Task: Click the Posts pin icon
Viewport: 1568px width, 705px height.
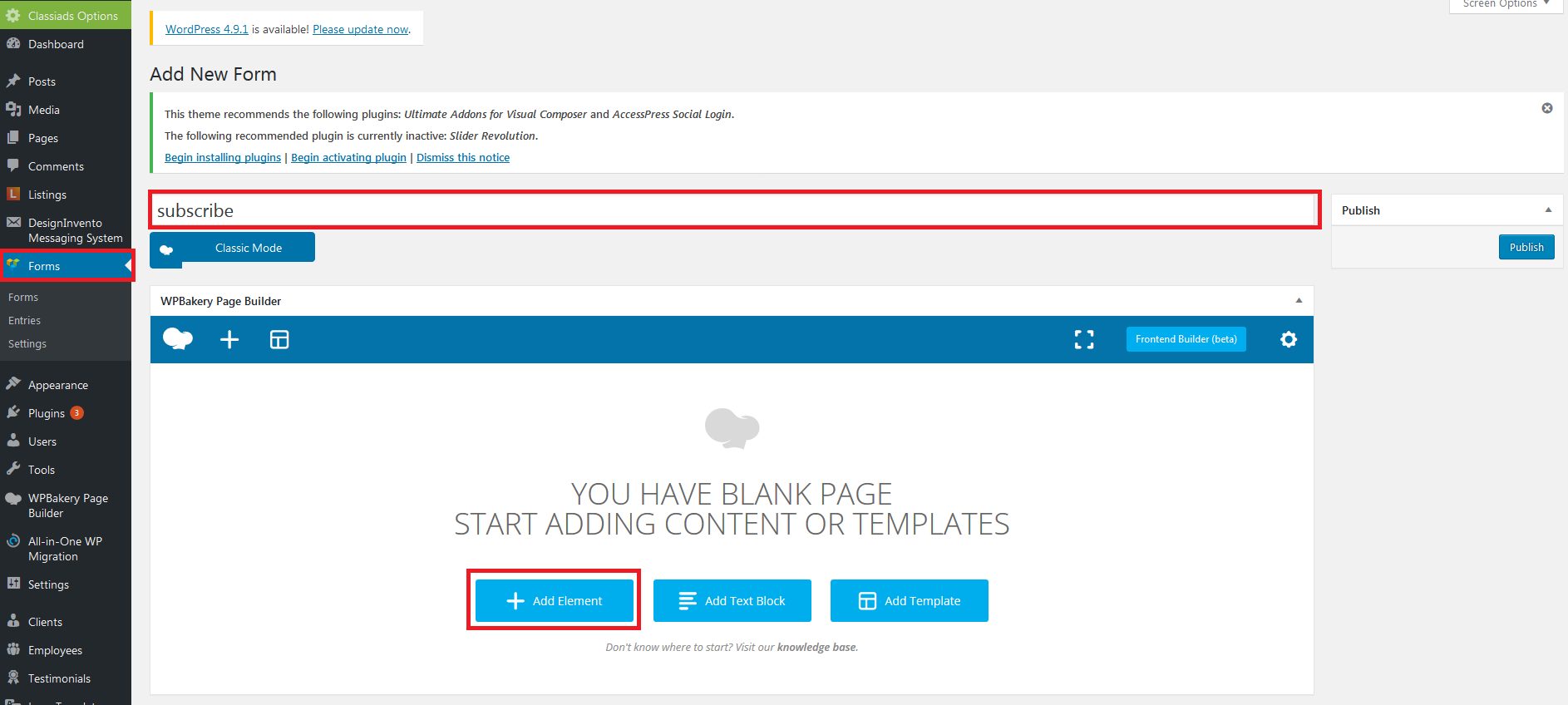Action: click(13, 81)
